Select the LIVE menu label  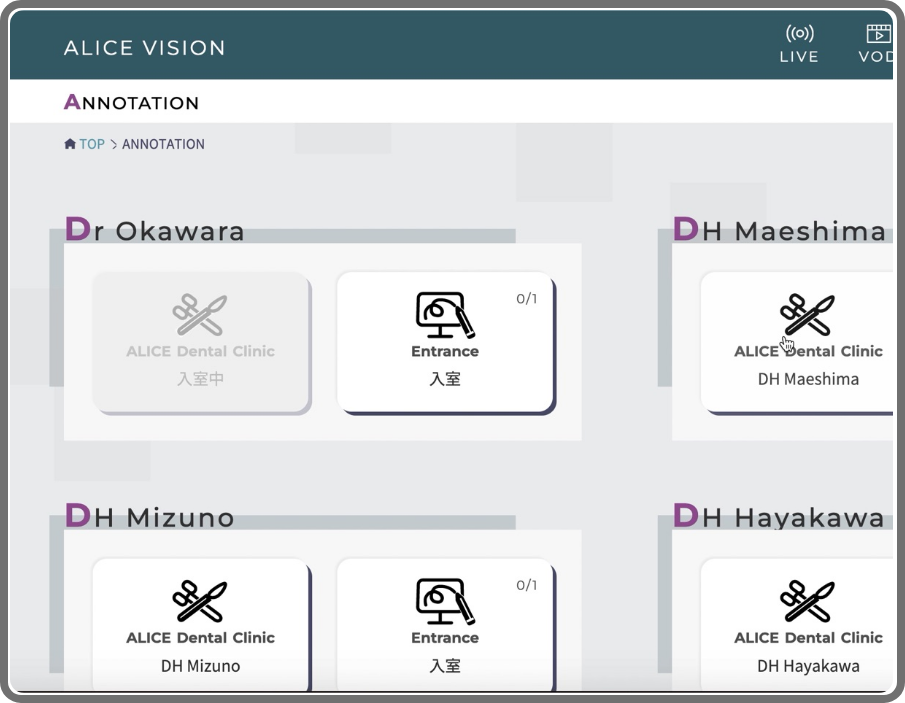pyautogui.click(x=799, y=57)
